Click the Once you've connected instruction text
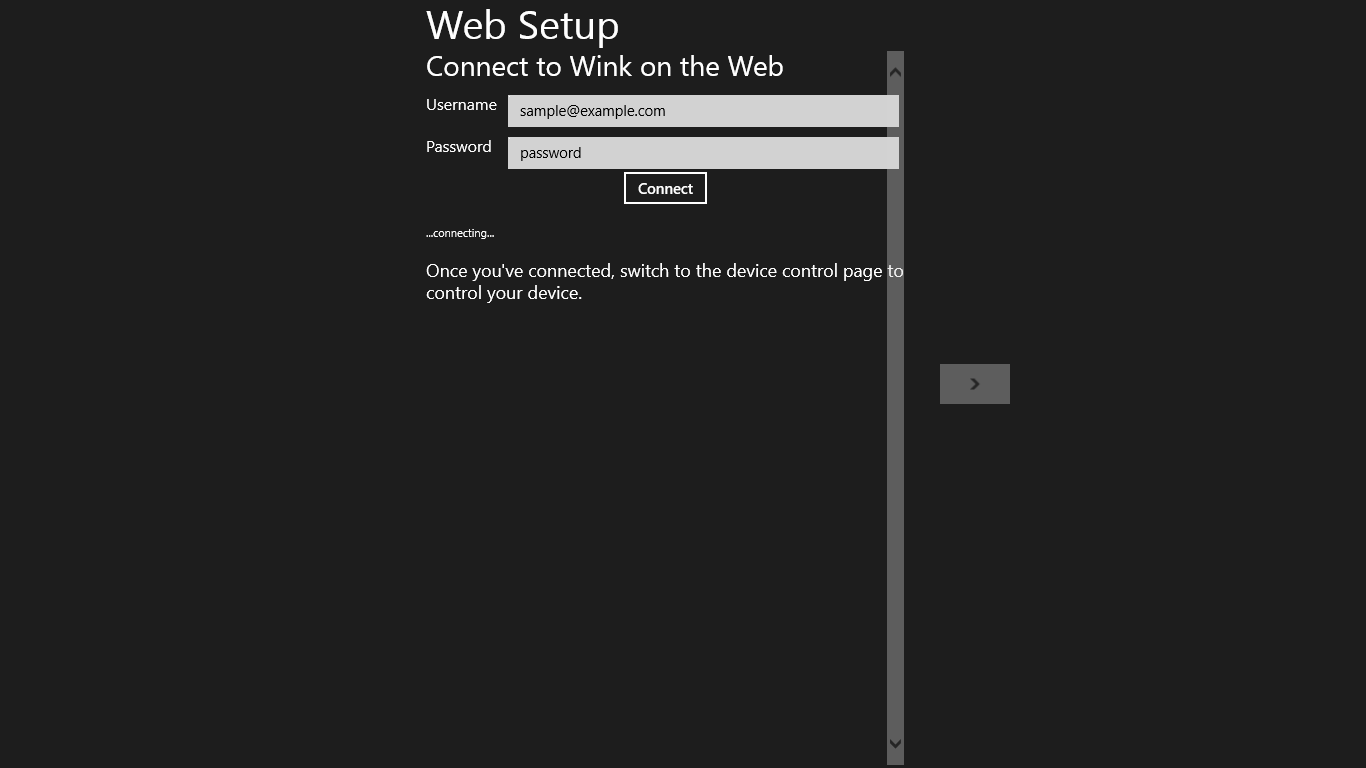 [664, 282]
